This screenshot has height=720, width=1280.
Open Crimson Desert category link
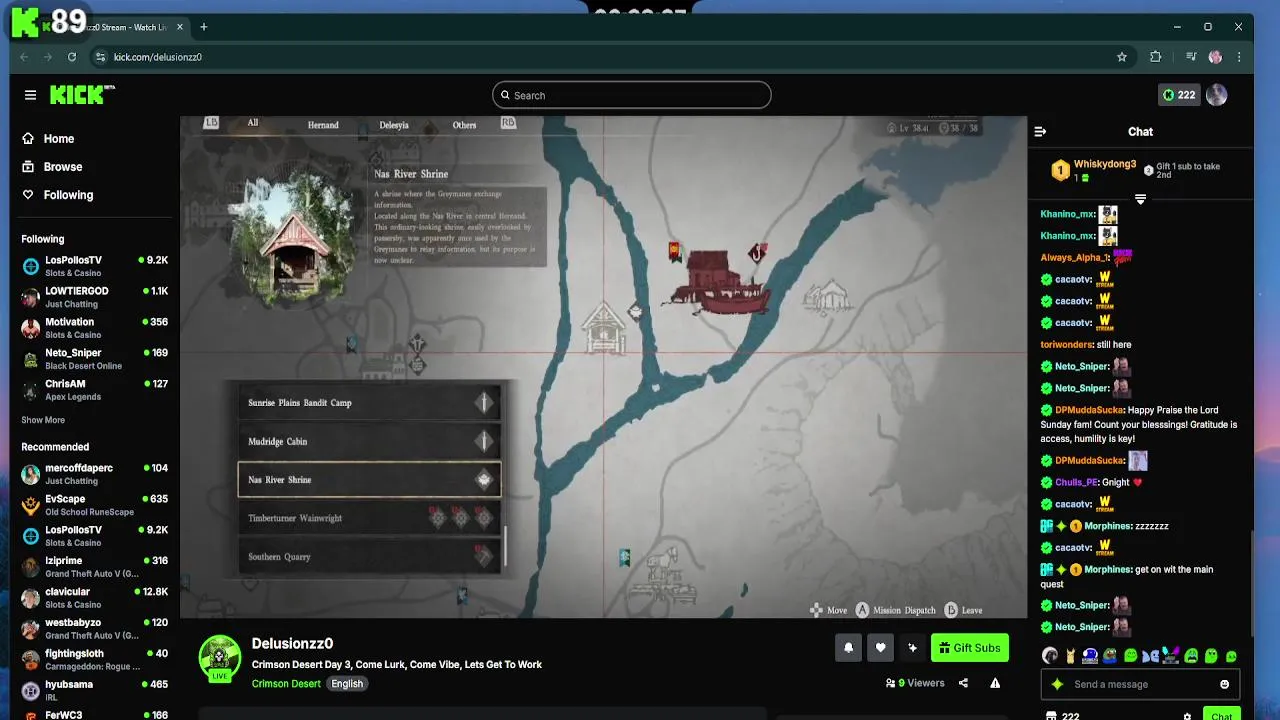pyautogui.click(x=286, y=684)
